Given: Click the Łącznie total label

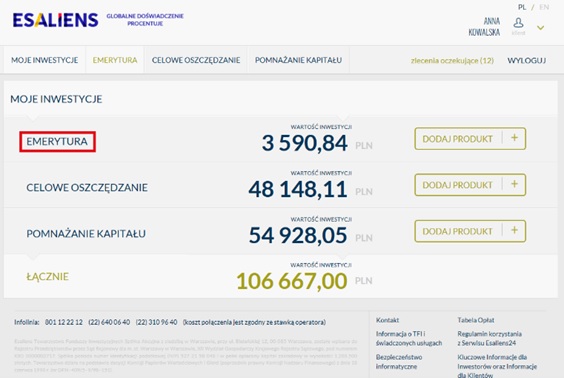Looking at the screenshot, I should point(47,276).
